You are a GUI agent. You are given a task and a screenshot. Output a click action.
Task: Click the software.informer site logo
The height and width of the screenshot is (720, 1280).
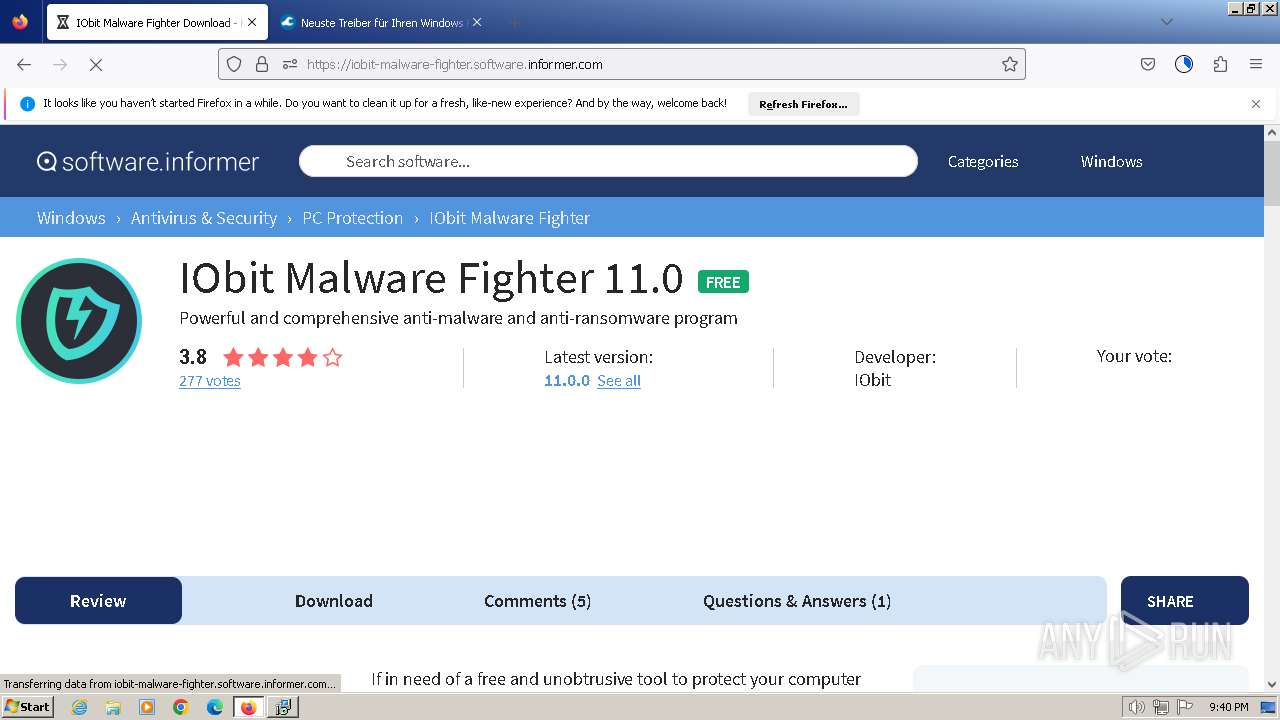[x=148, y=162]
